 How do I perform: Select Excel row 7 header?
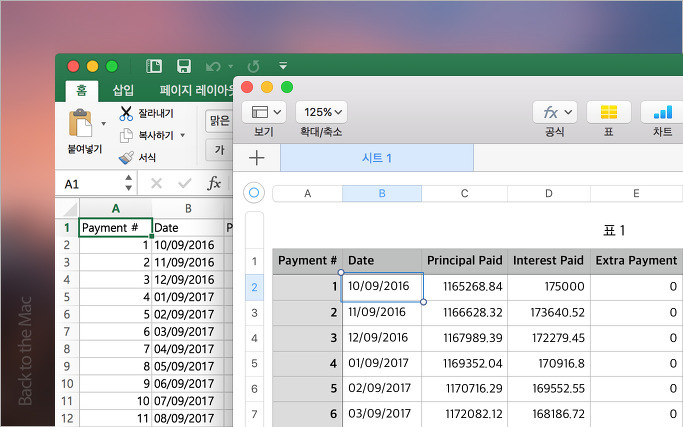point(67,332)
